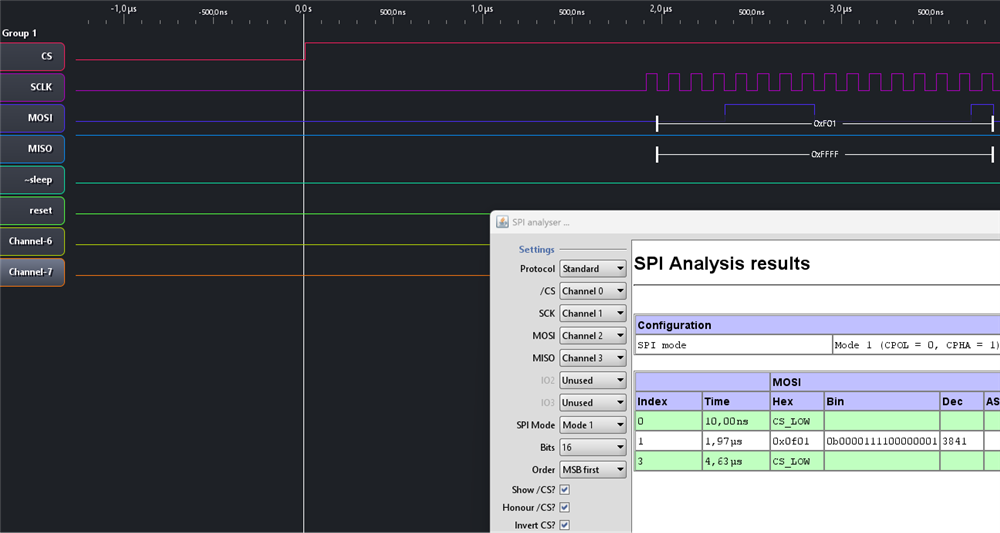
Task: Click the MOSI table group header
Action: point(885,382)
